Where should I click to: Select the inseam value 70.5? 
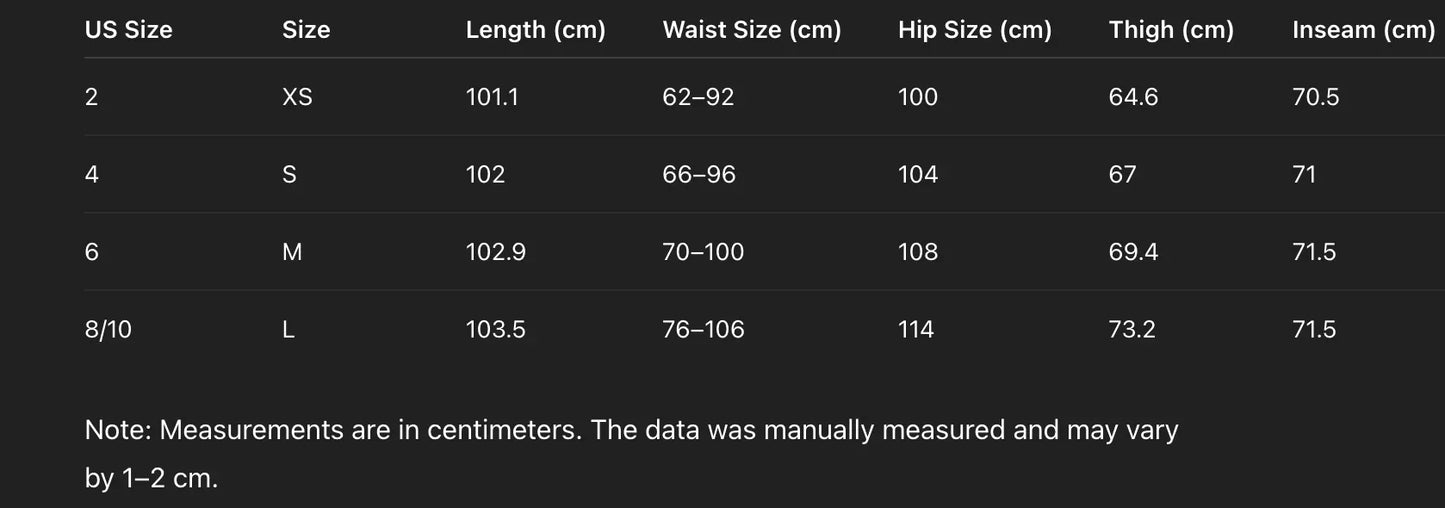tap(1316, 97)
